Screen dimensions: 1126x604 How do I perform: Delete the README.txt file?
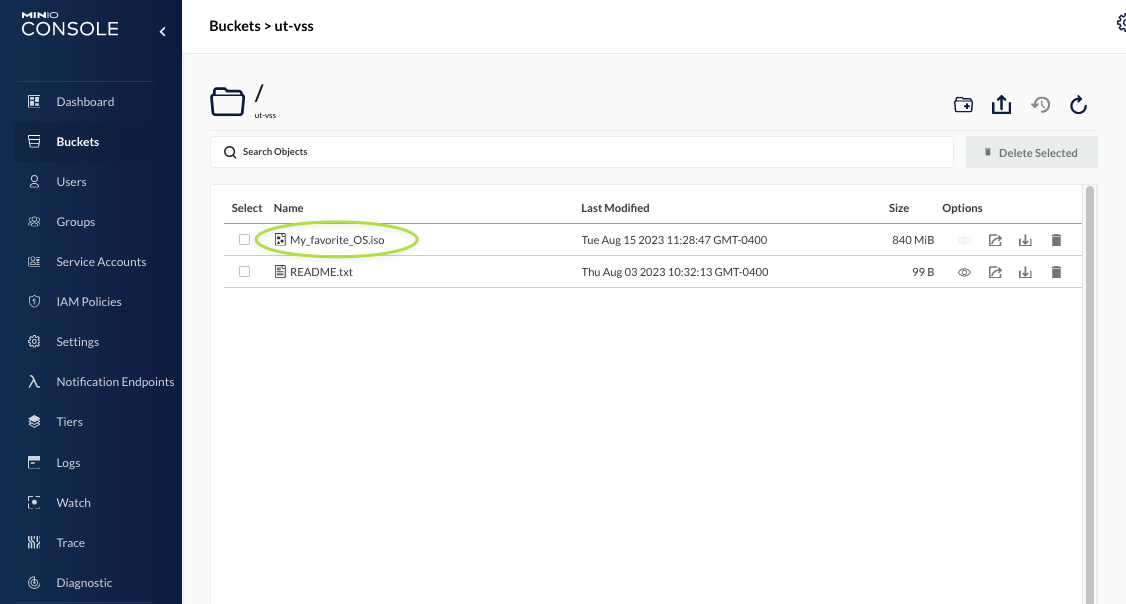click(1056, 272)
